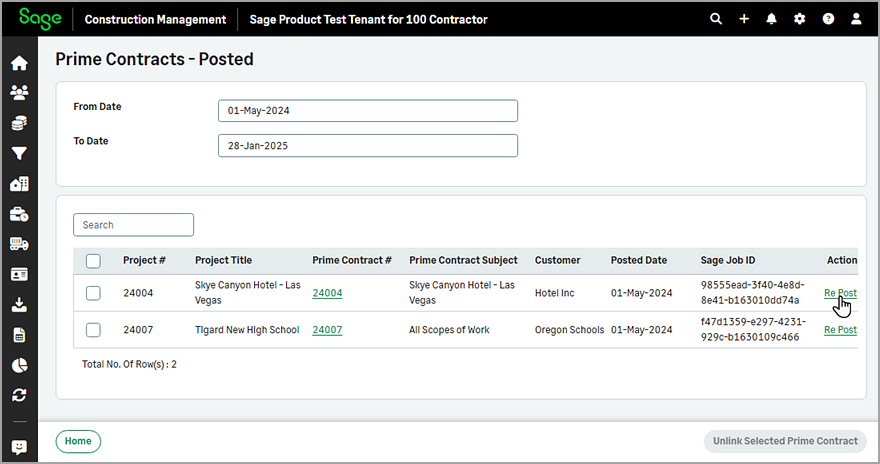
Task: Open the coins stack sidebar icon
Action: pyautogui.click(x=19, y=123)
